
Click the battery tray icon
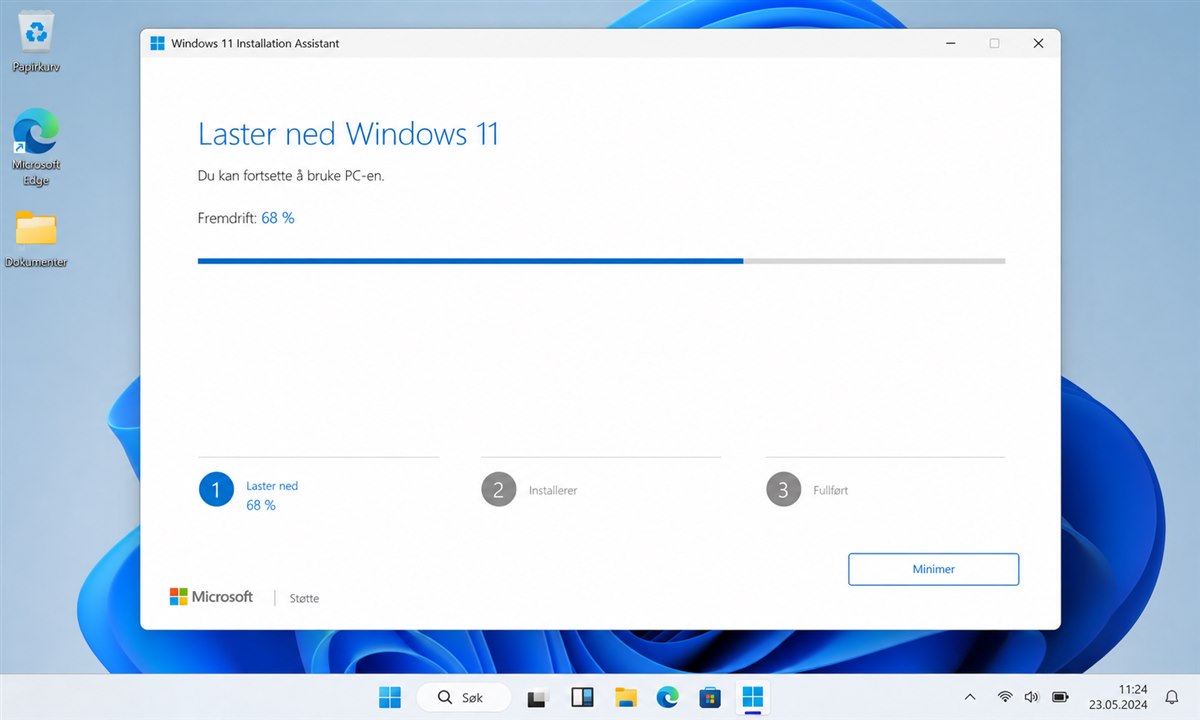[1060, 697]
